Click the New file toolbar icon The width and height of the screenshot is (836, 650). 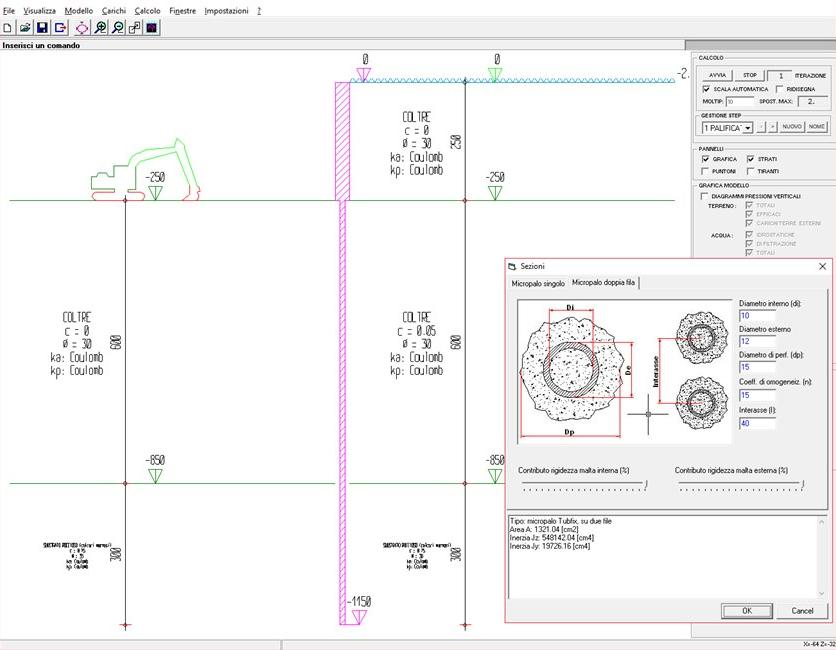[8, 28]
